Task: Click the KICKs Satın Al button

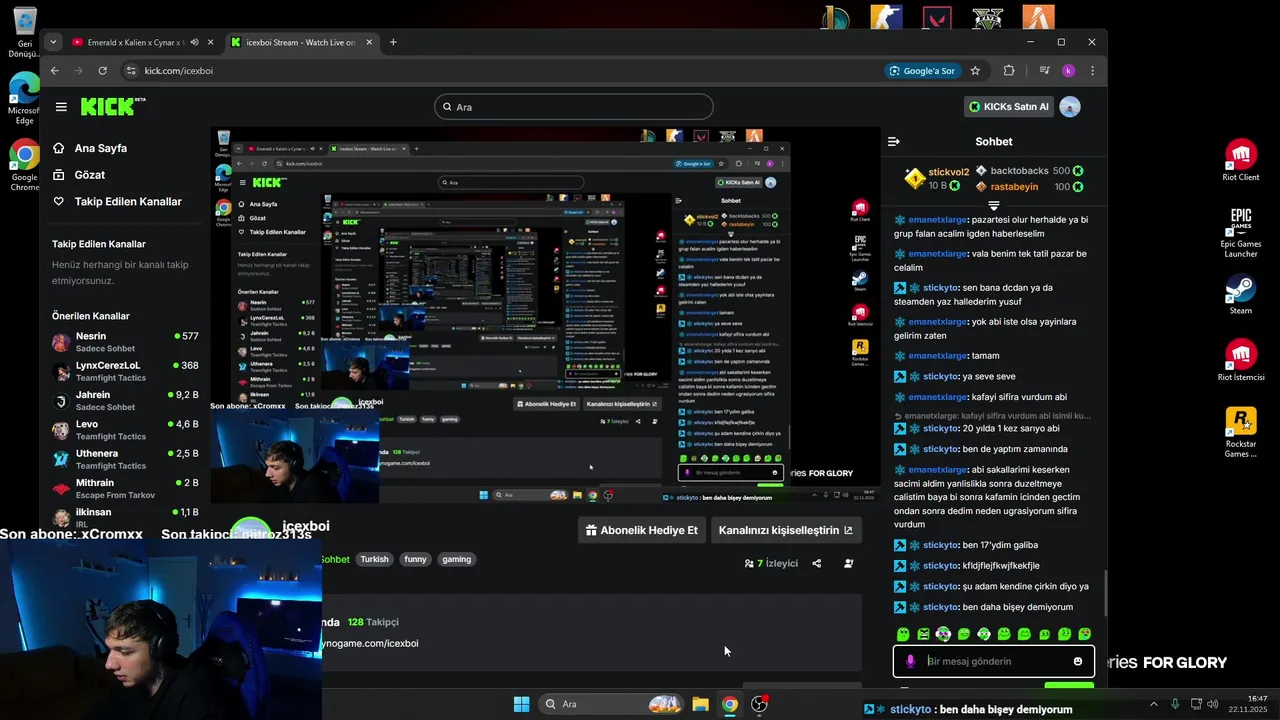Action: (1009, 107)
